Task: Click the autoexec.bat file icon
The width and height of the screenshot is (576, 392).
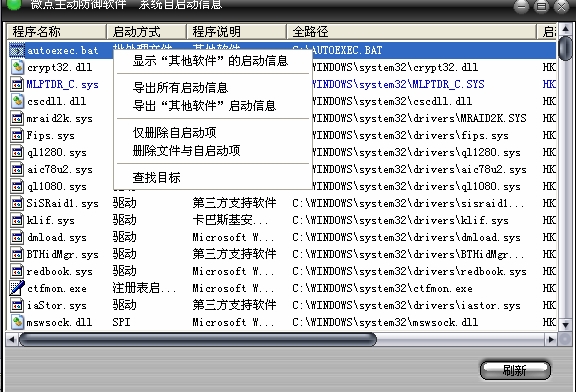Action: [17, 50]
